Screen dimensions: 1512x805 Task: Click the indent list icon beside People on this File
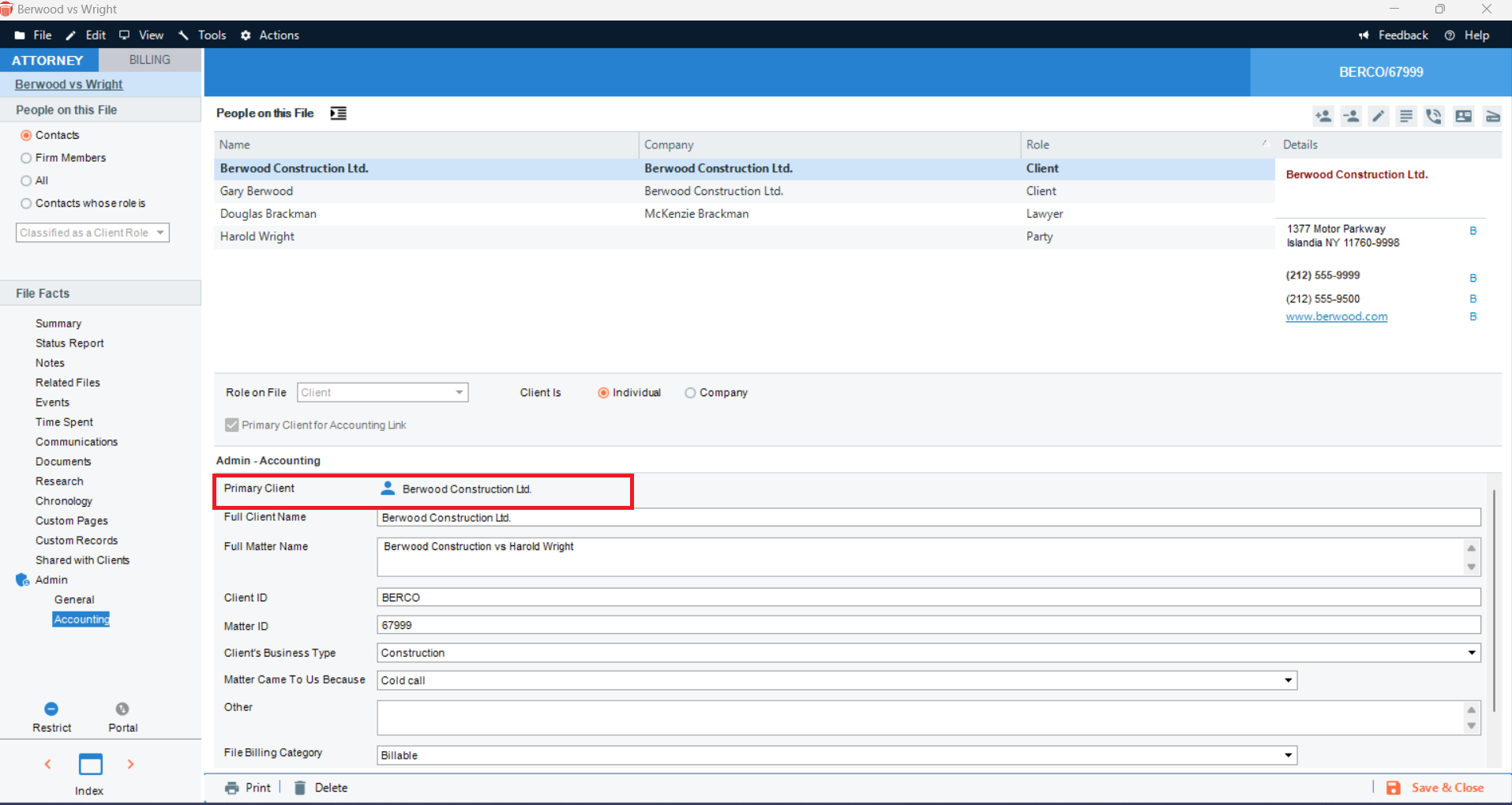(338, 113)
